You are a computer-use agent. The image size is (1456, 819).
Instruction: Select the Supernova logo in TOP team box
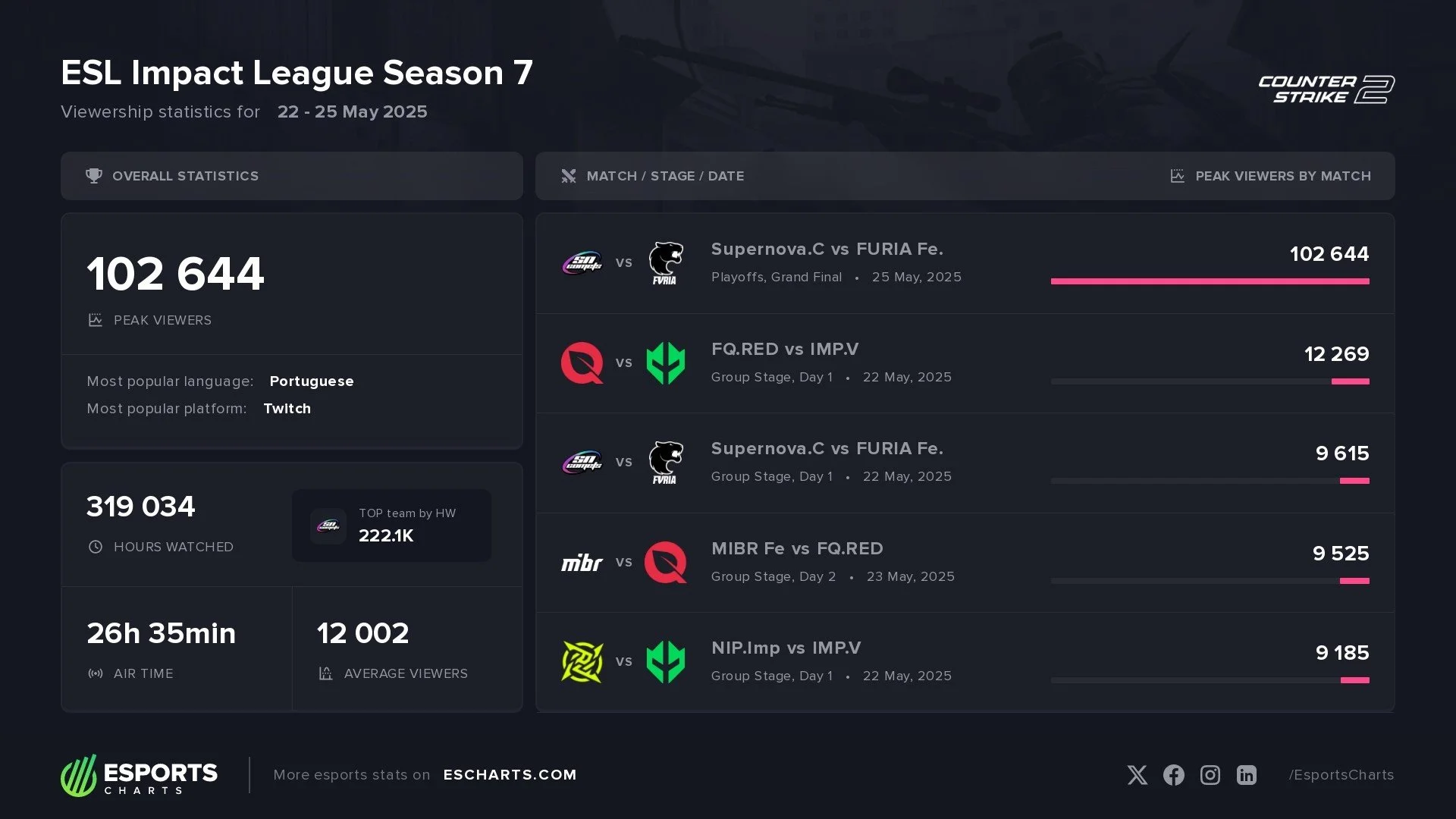pyautogui.click(x=328, y=526)
